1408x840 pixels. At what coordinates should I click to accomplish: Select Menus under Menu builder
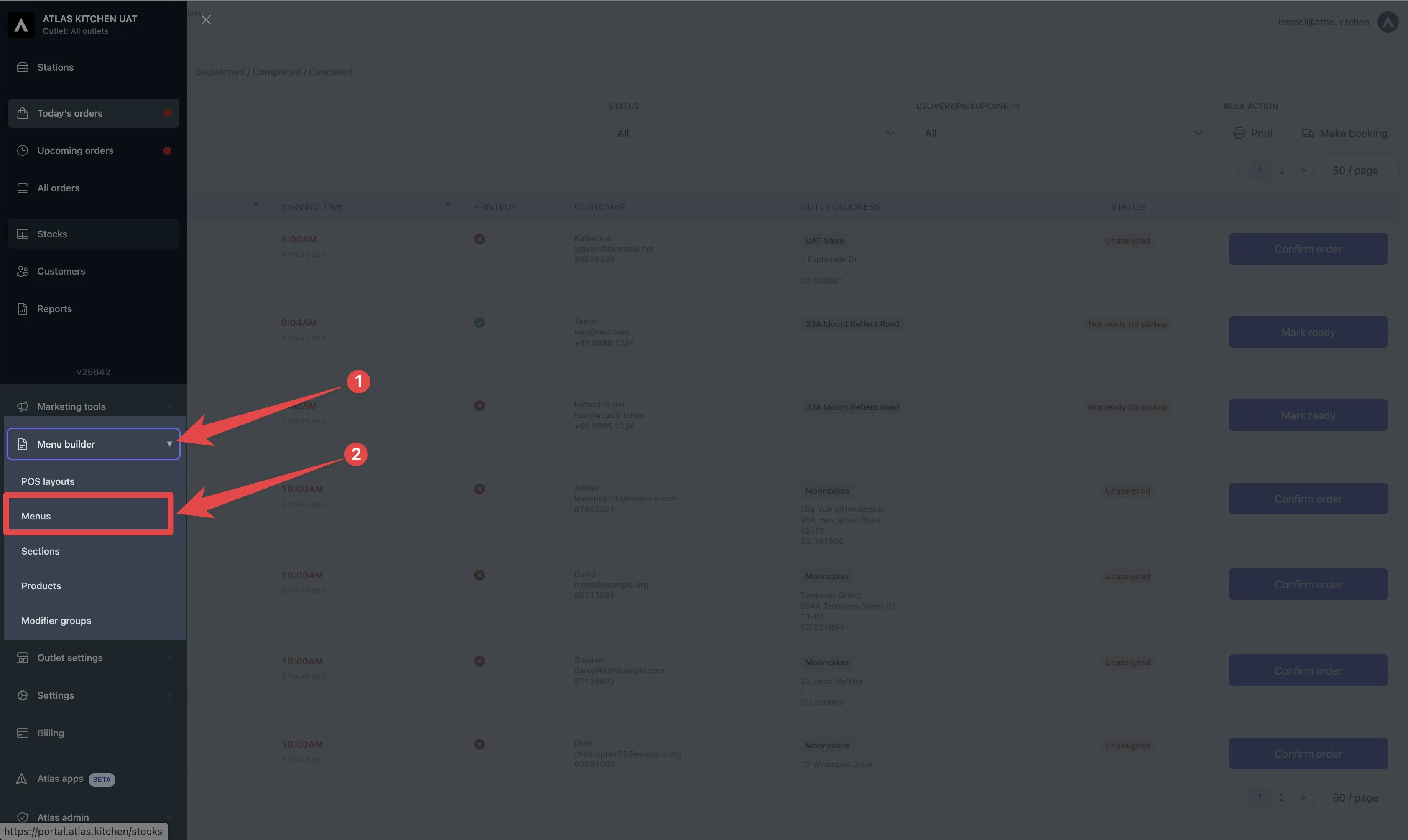pyautogui.click(x=36, y=516)
